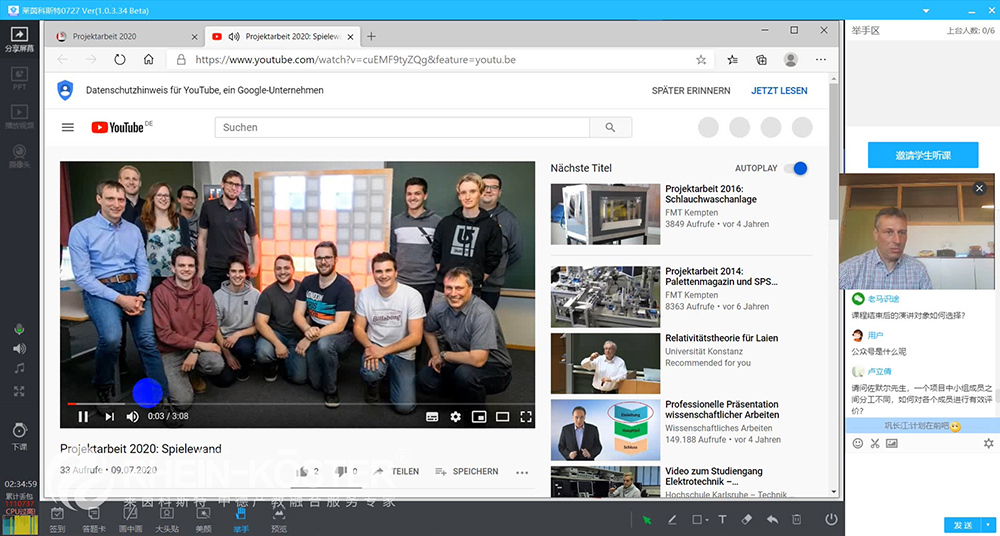Go to the browser home page
Screen dimensions: 1000x536
149,59
